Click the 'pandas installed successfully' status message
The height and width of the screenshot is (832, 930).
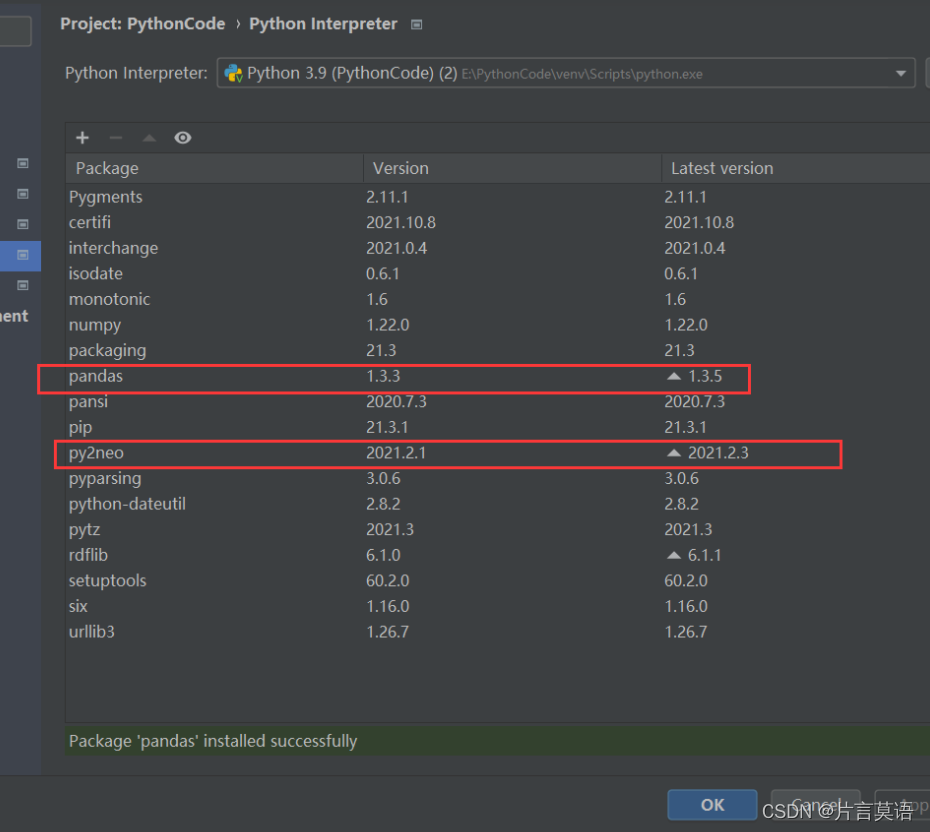[x=213, y=741]
